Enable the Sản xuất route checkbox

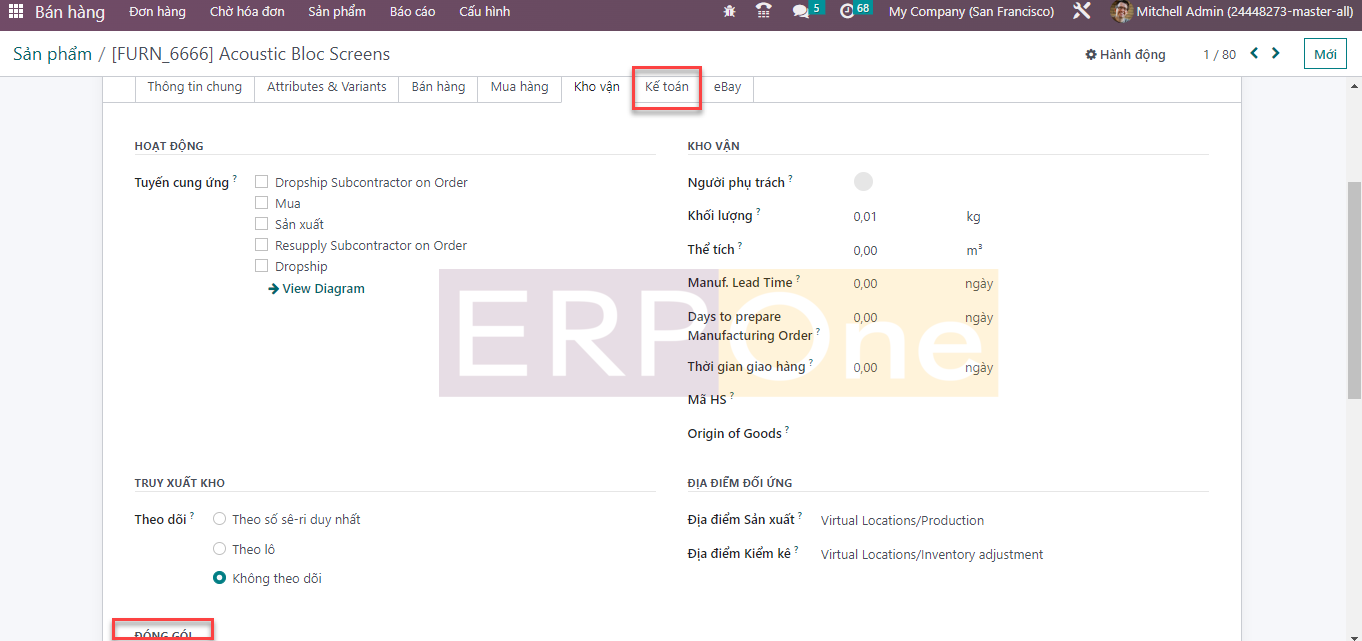pos(262,224)
